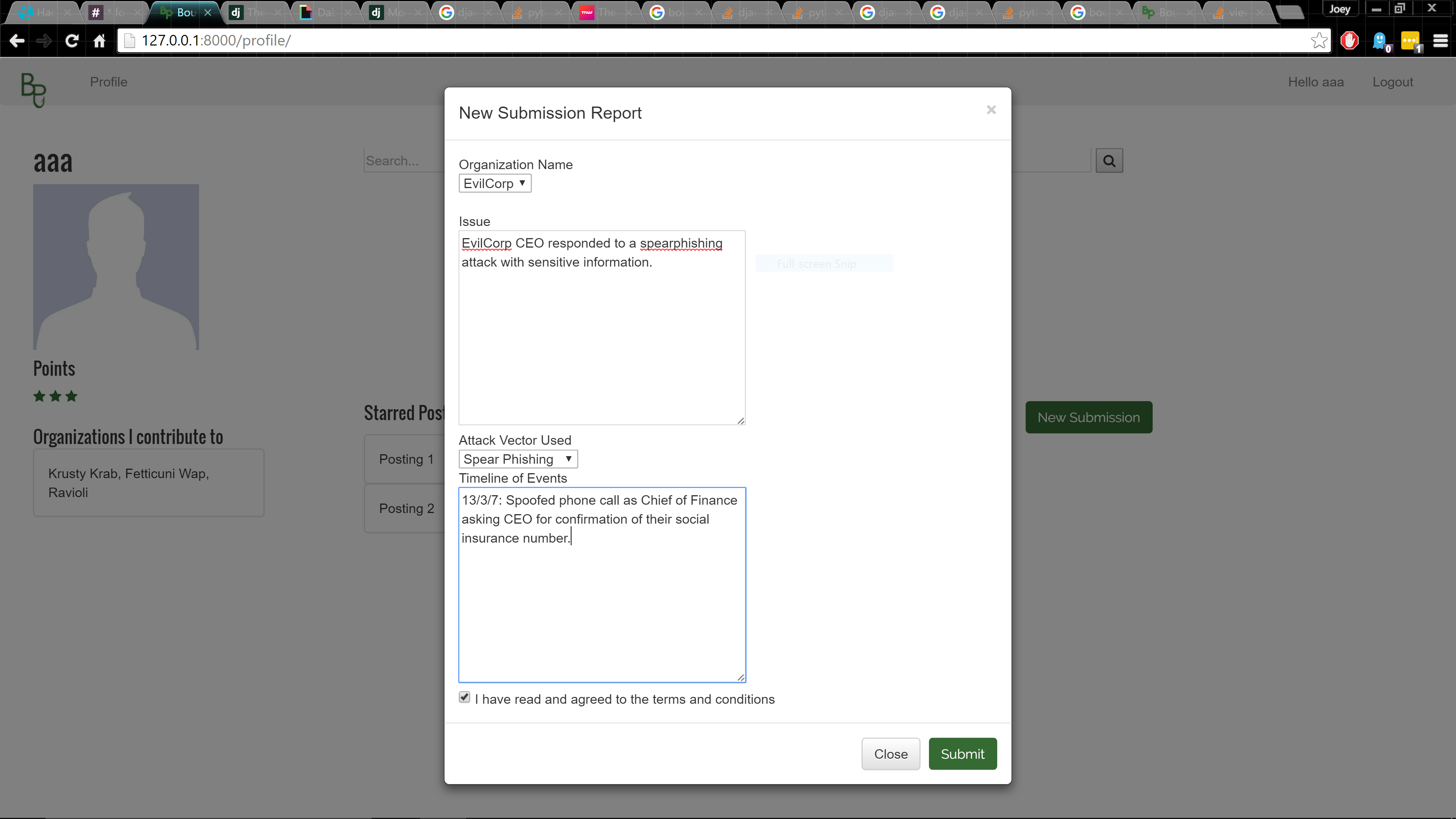
Task: Click the Close button in modal footer
Action: (x=890, y=754)
